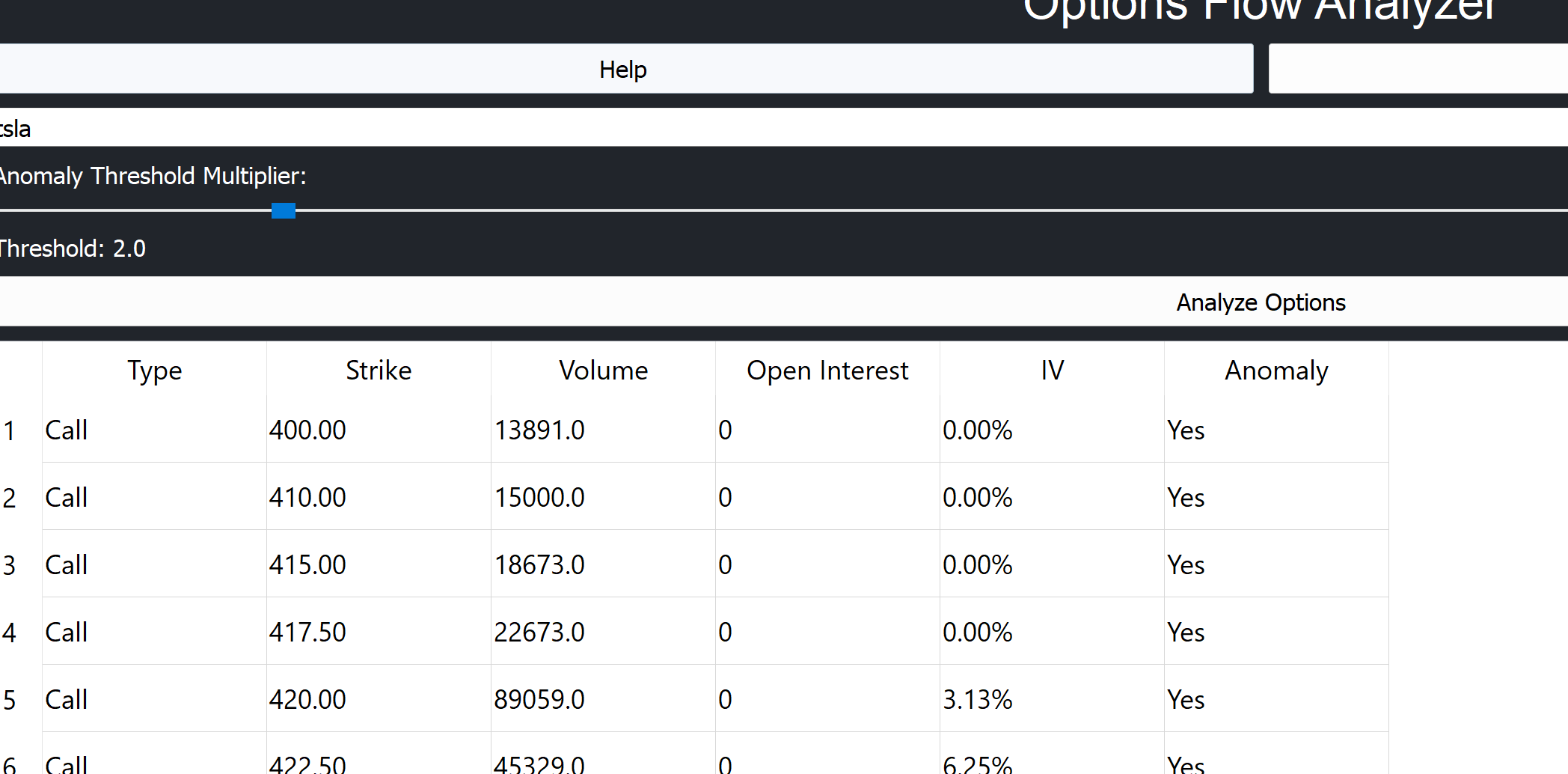Screen dimensions: 1568x774
Task: Click the Help button
Action: click(x=623, y=69)
